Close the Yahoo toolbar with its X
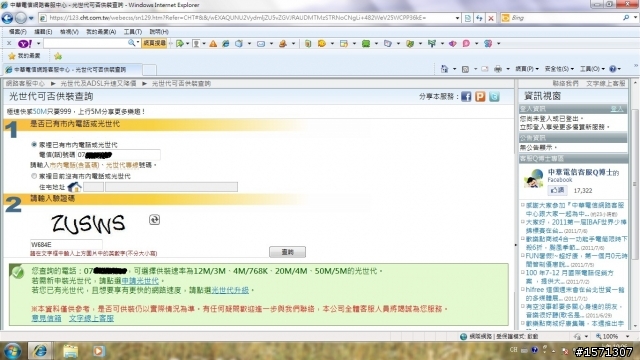The width and height of the screenshot is (640, 360). [9, 43]
